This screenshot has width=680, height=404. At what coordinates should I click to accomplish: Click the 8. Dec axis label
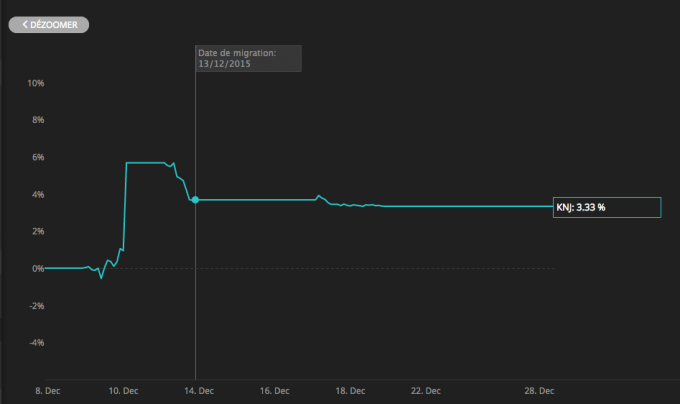48,391
